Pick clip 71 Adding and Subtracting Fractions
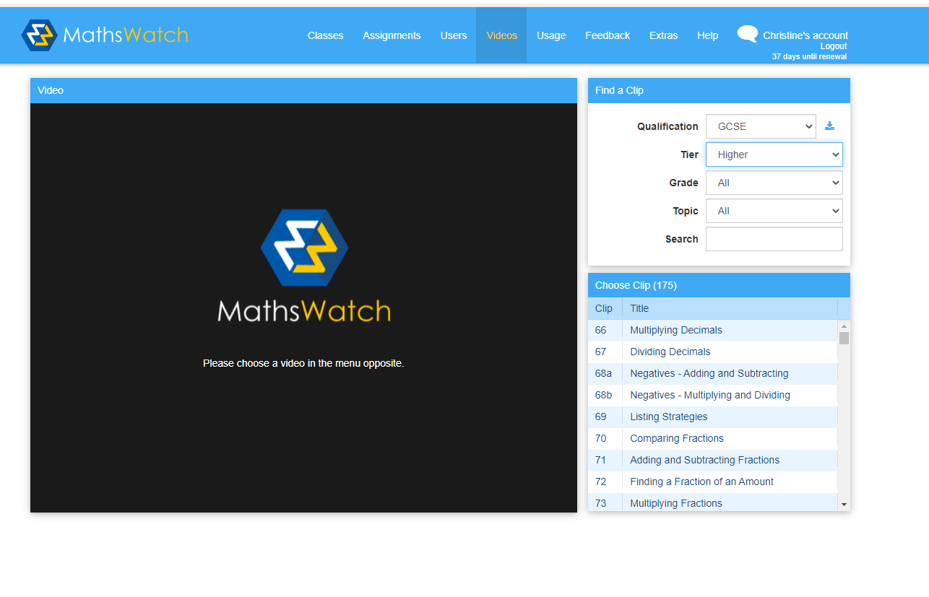The height and width of the screenshot is (597, 929). (x=704, y=460)
